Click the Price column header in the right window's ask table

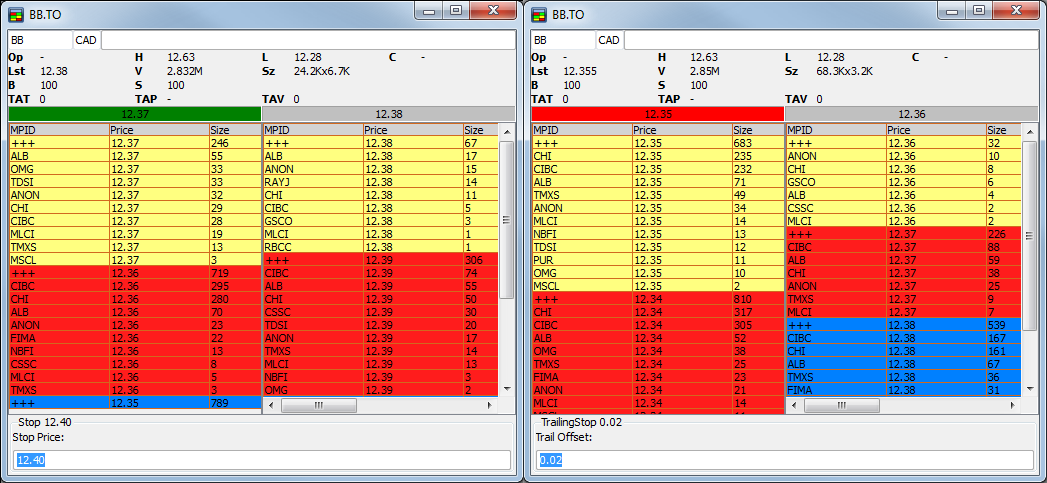point(934,130)
